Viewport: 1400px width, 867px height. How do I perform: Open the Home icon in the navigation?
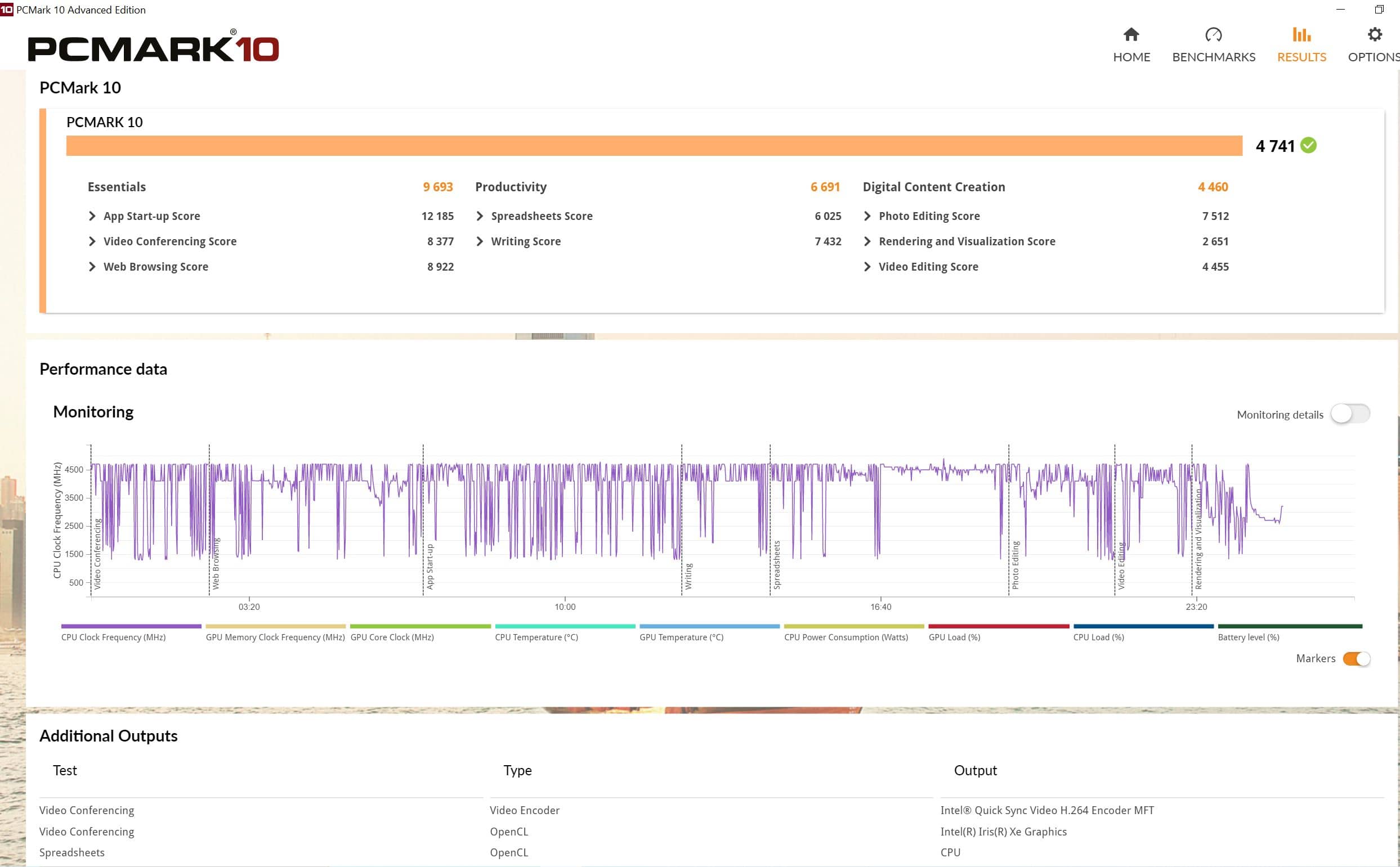click(x=1131, y=34)
